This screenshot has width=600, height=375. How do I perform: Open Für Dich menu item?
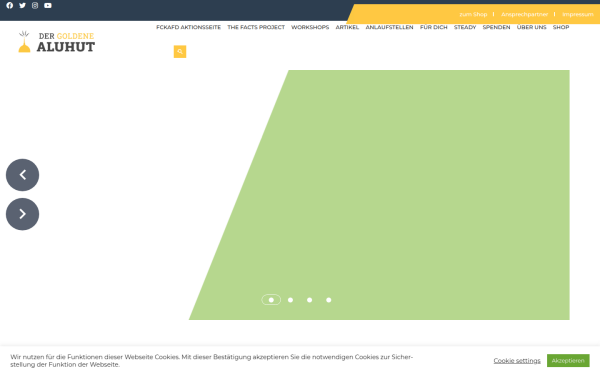(434, 27)
